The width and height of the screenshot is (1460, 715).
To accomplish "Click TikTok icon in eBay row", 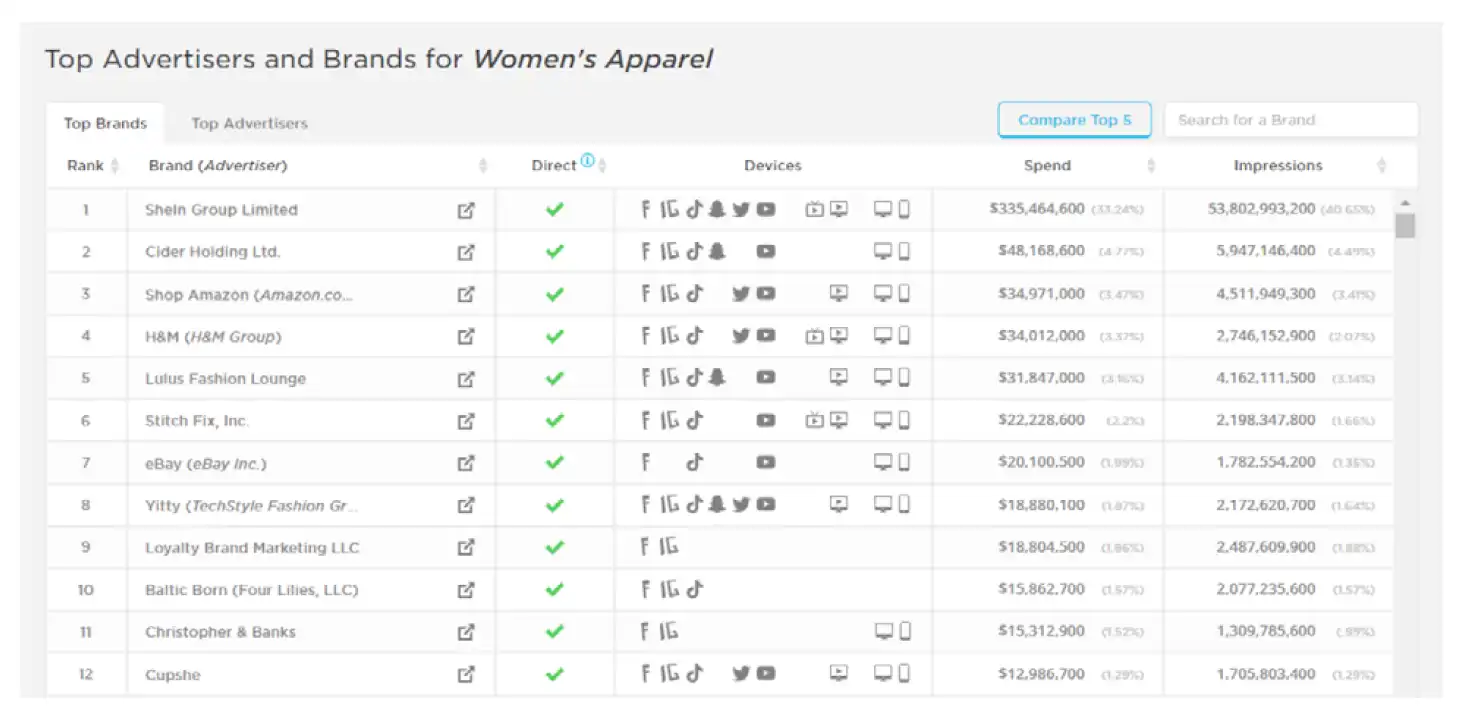I will (x=694, y=462).
